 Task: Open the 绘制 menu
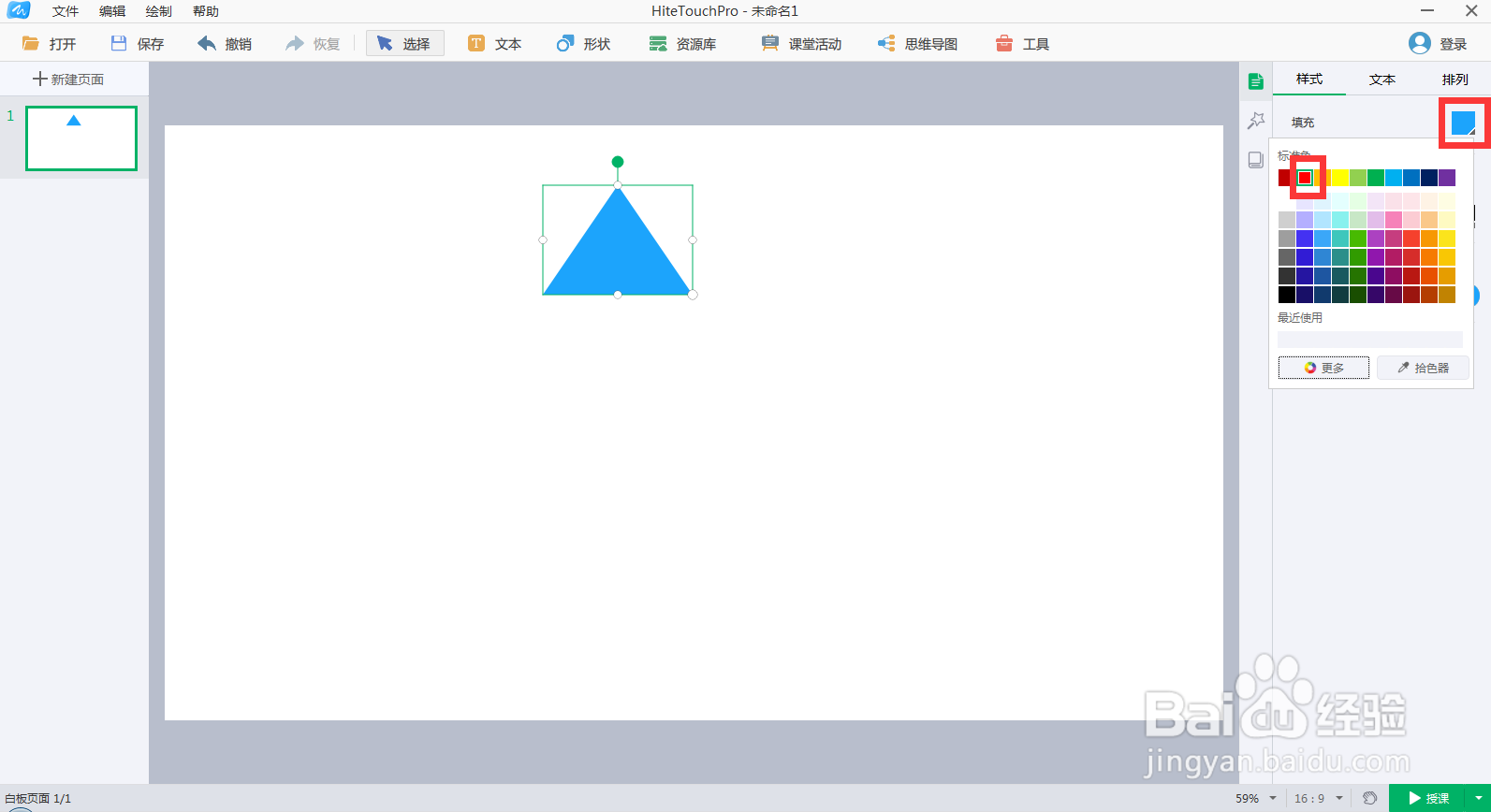159,11
